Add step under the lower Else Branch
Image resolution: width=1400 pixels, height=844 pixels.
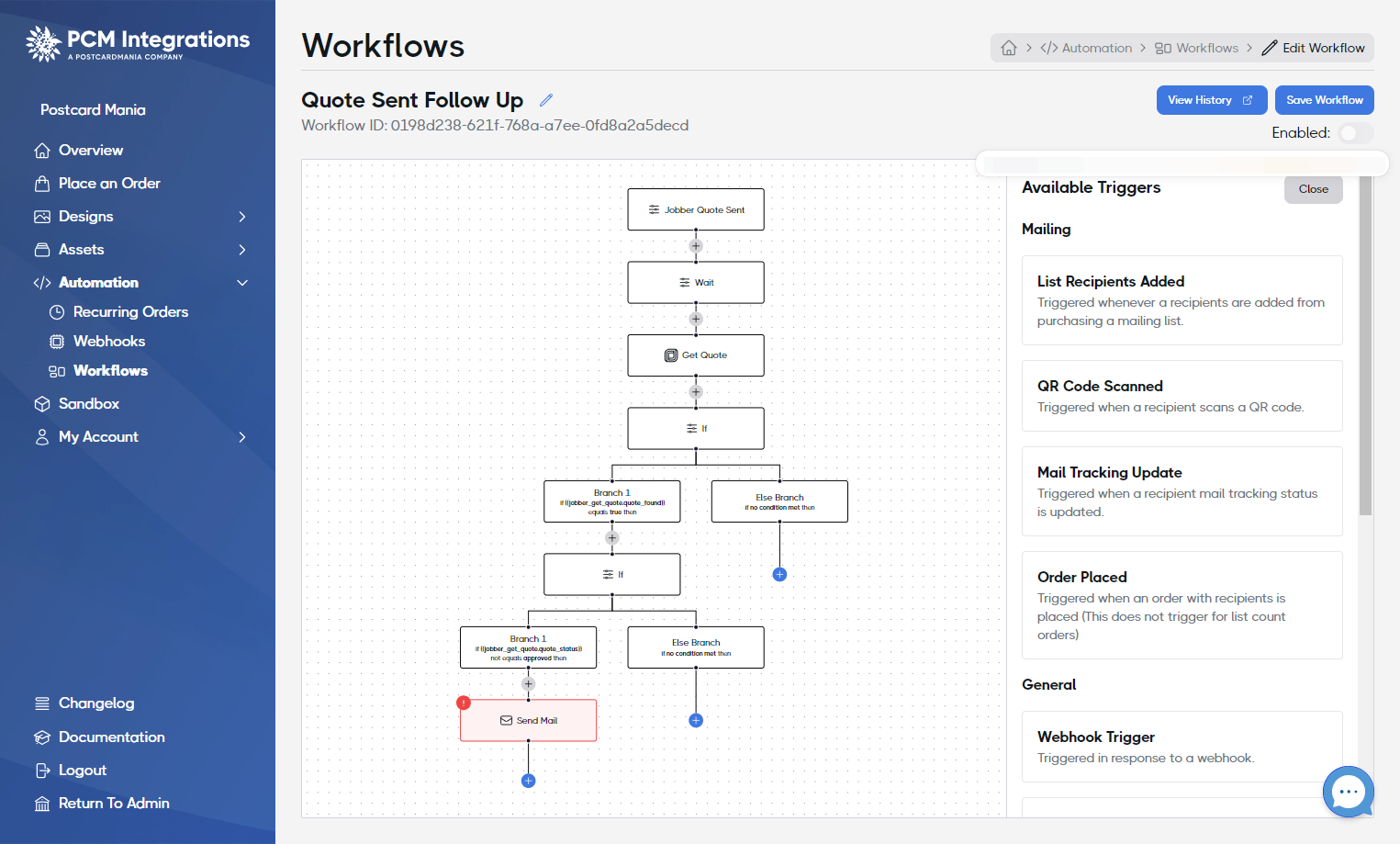click(x=696, y=720)
